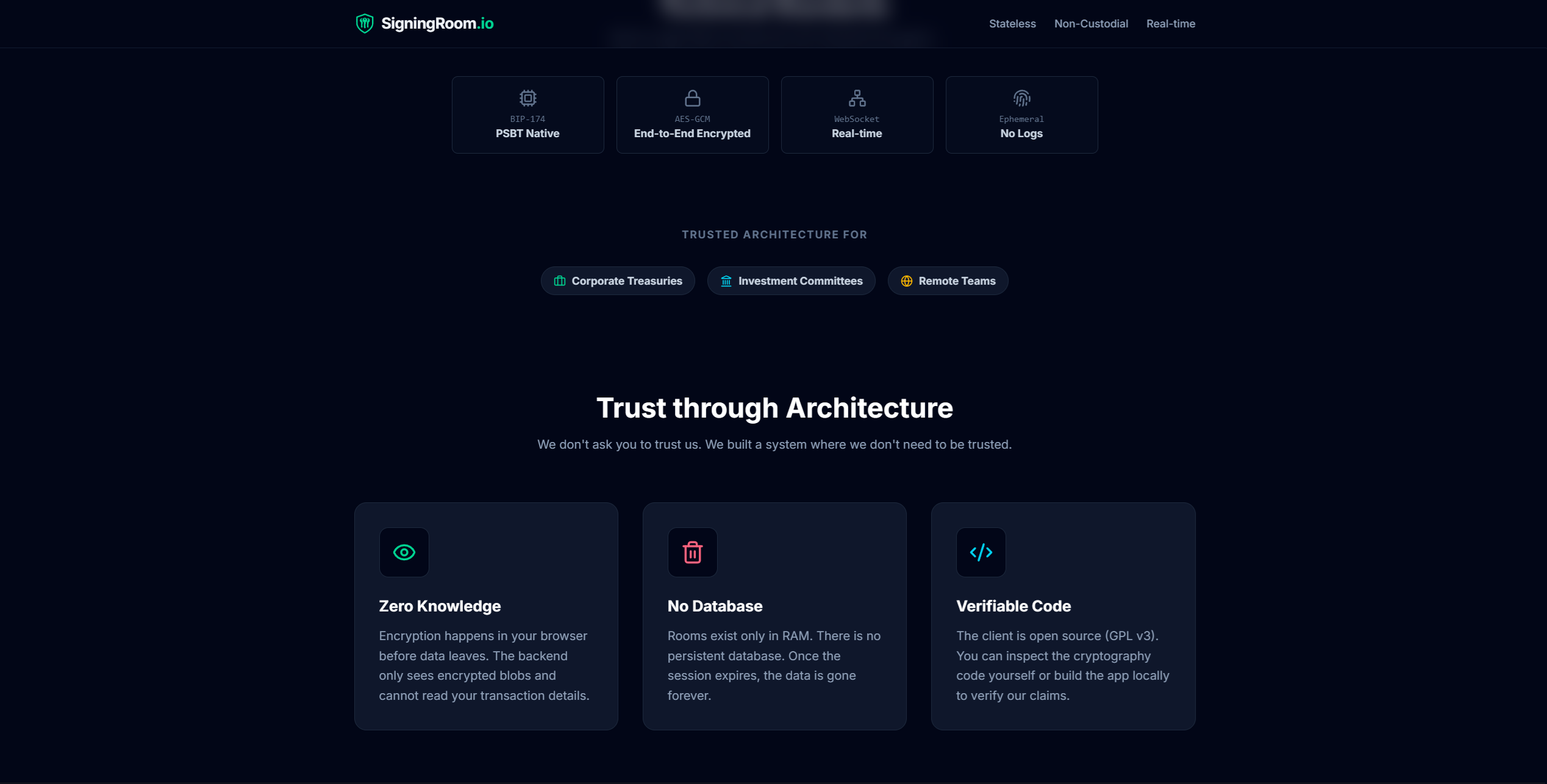Click the SigningRoom.io shield logo

coord(365,23)
